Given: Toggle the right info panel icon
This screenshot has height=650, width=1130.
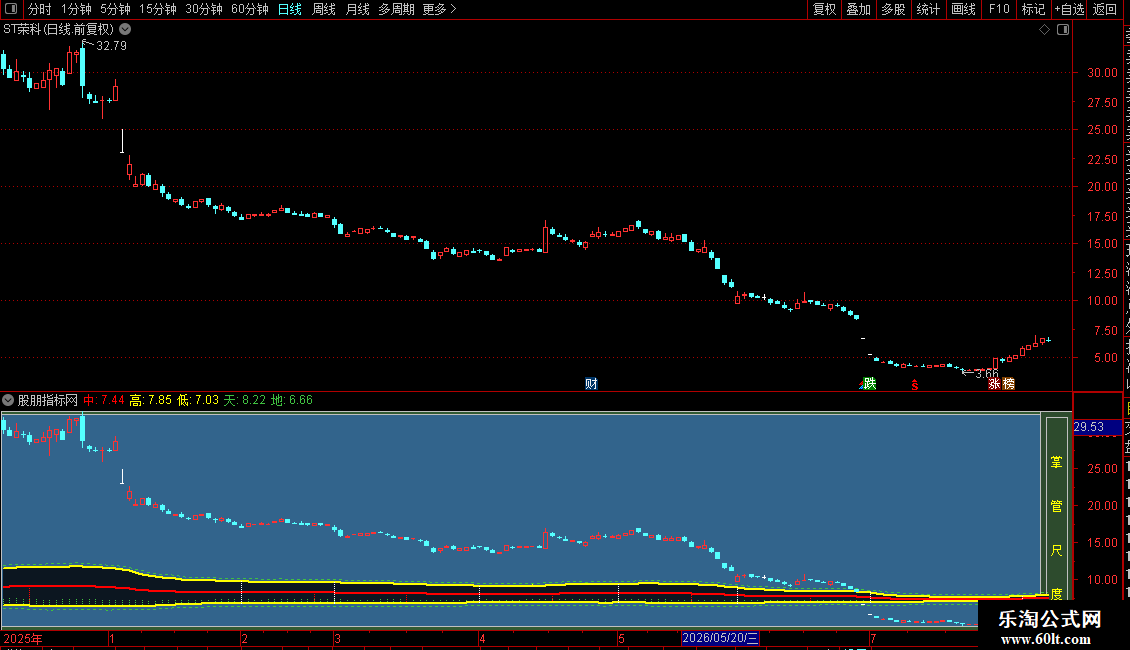Looking at the screenshot, I should click(x=1063, y=30).
